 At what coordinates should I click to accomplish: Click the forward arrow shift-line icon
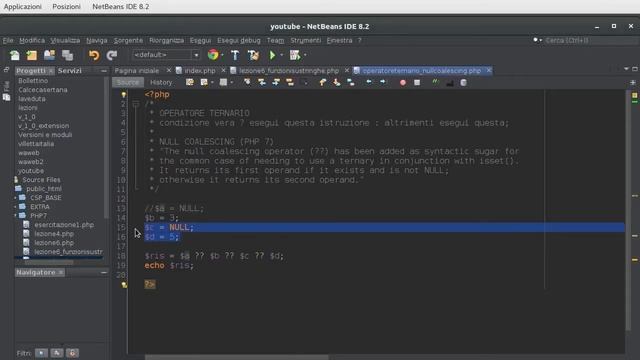(x=382, y=82)
